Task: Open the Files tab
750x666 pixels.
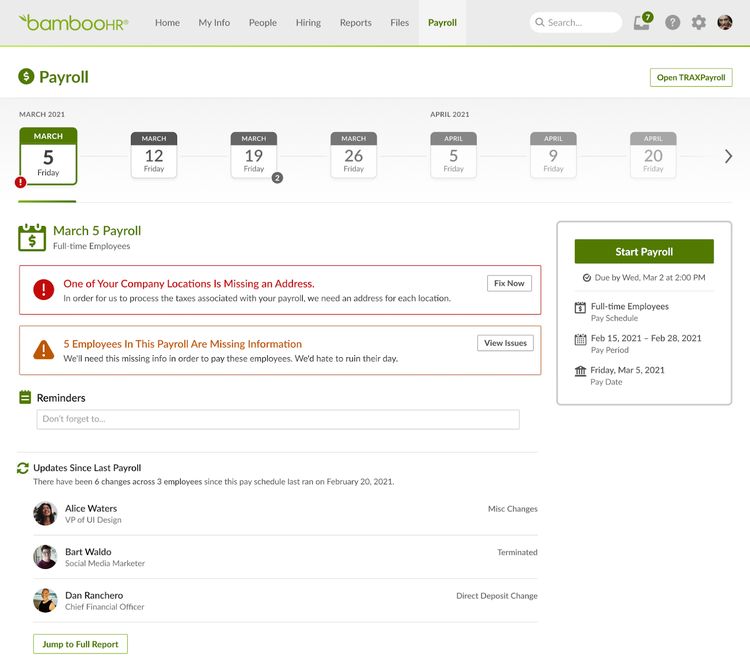Action: (x=399, y=22)
